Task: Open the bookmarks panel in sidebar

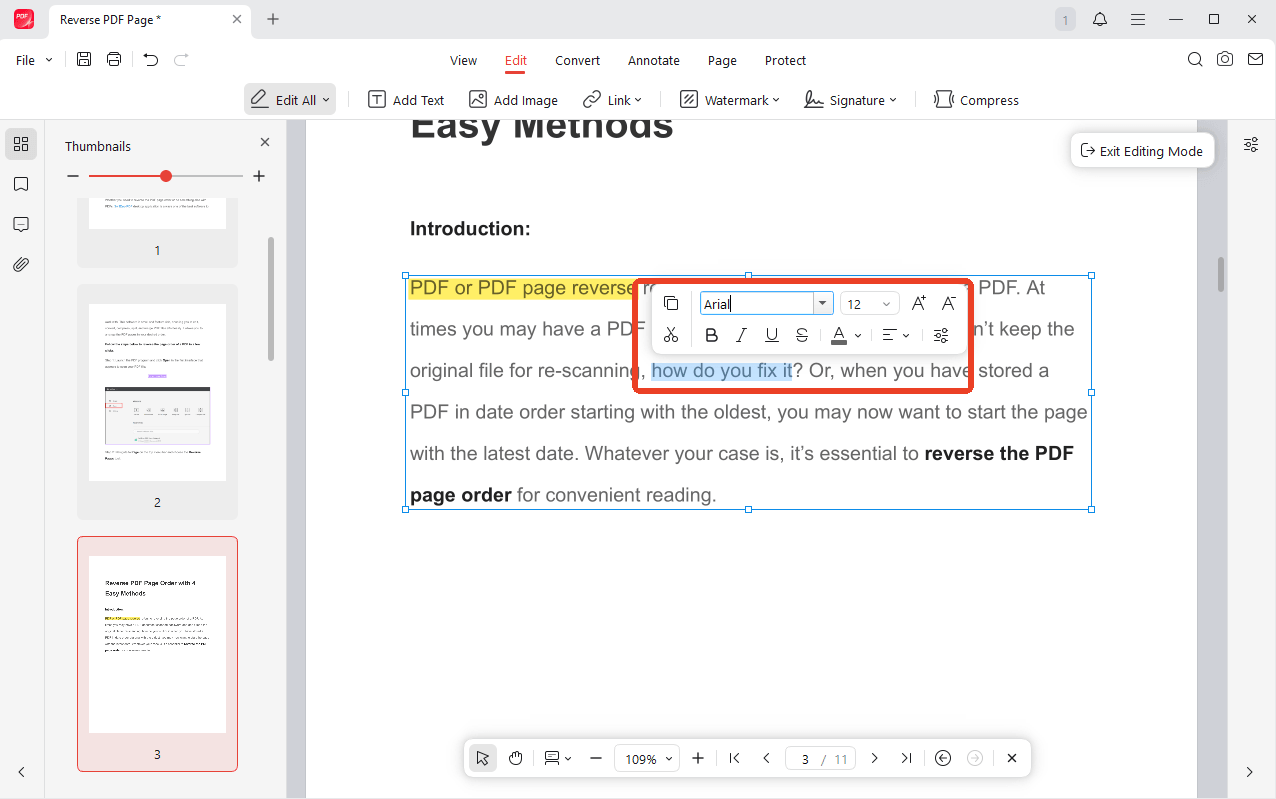Action: point(21,185)
